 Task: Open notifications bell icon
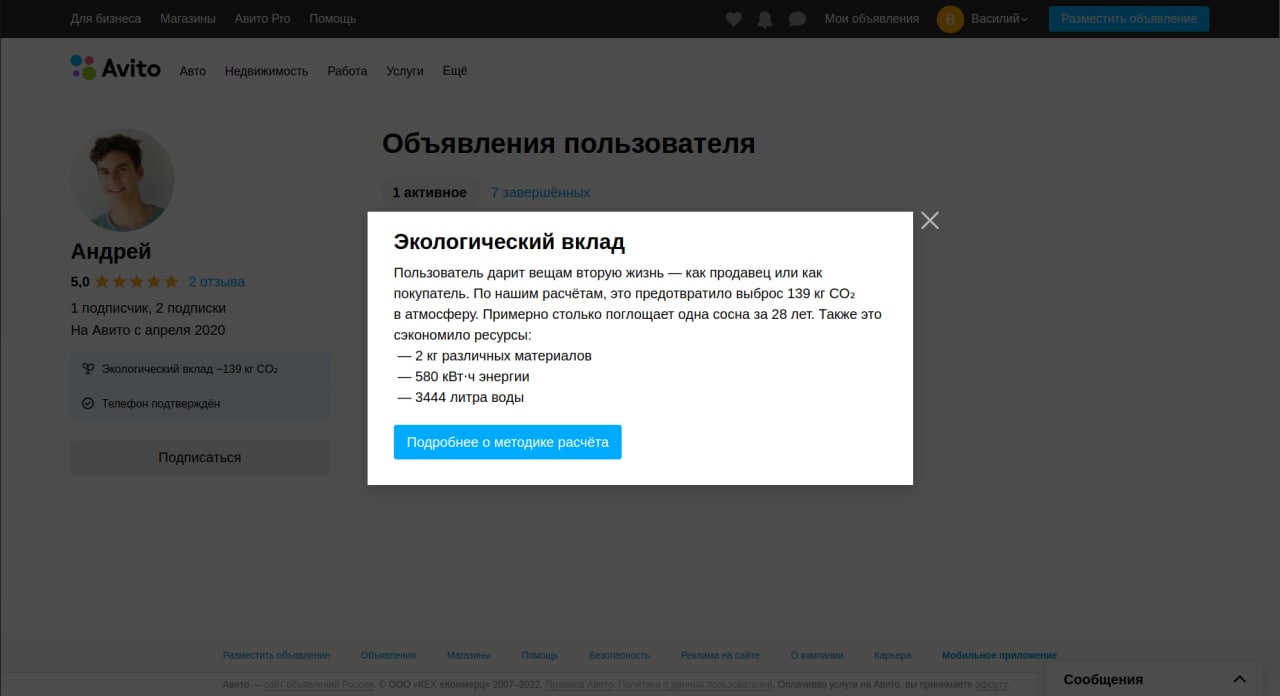coord(765,19)
